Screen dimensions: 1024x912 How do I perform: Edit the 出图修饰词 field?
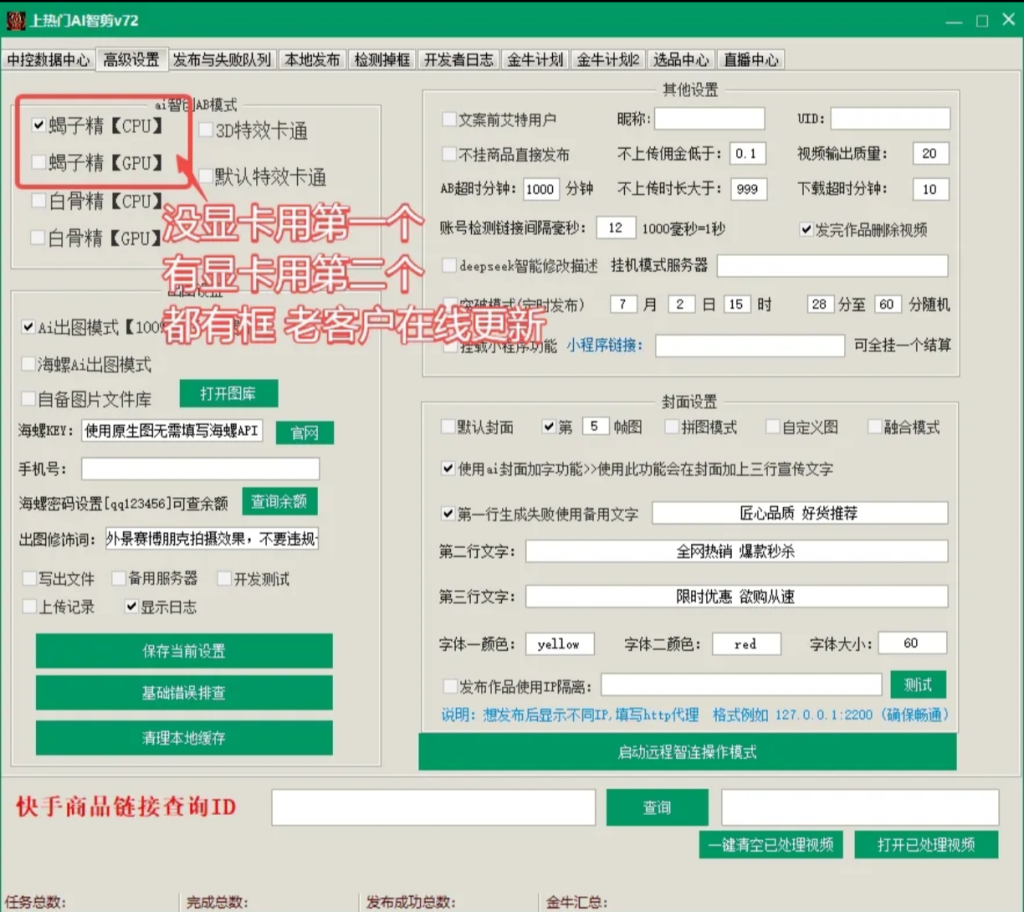click(x=212, y=539)
